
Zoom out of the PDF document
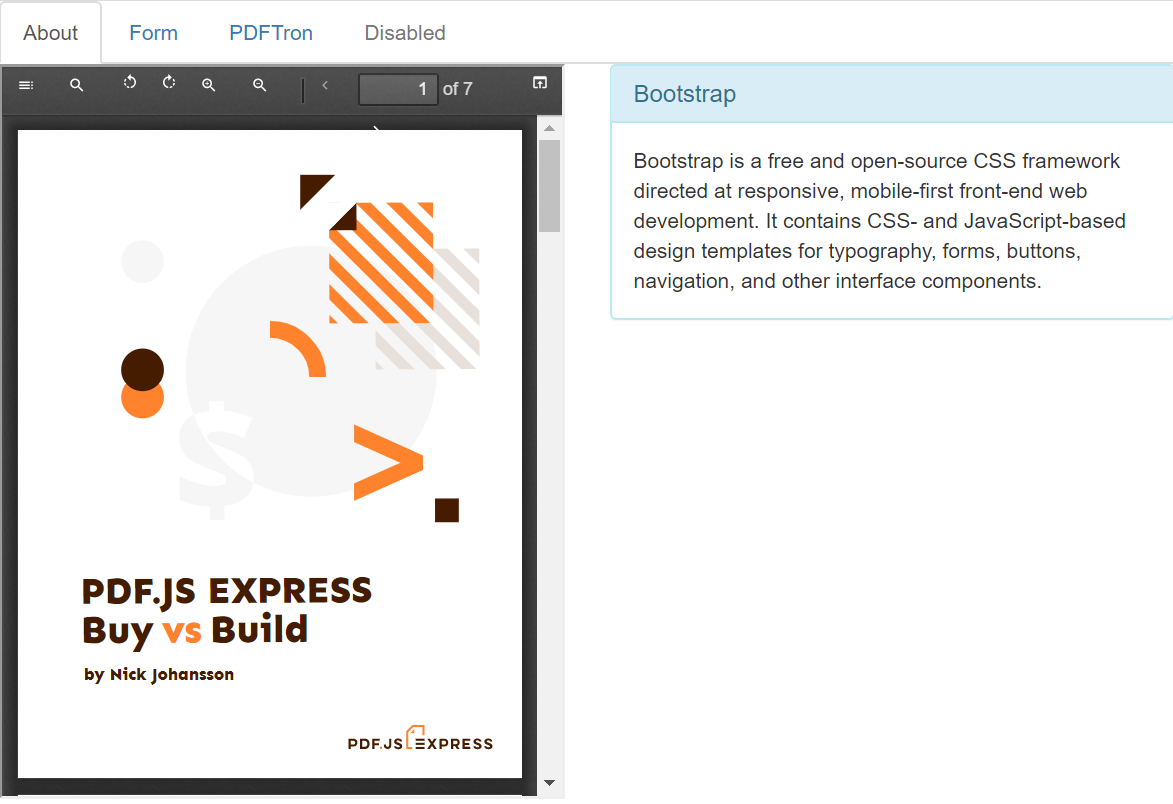pos(259,85)
